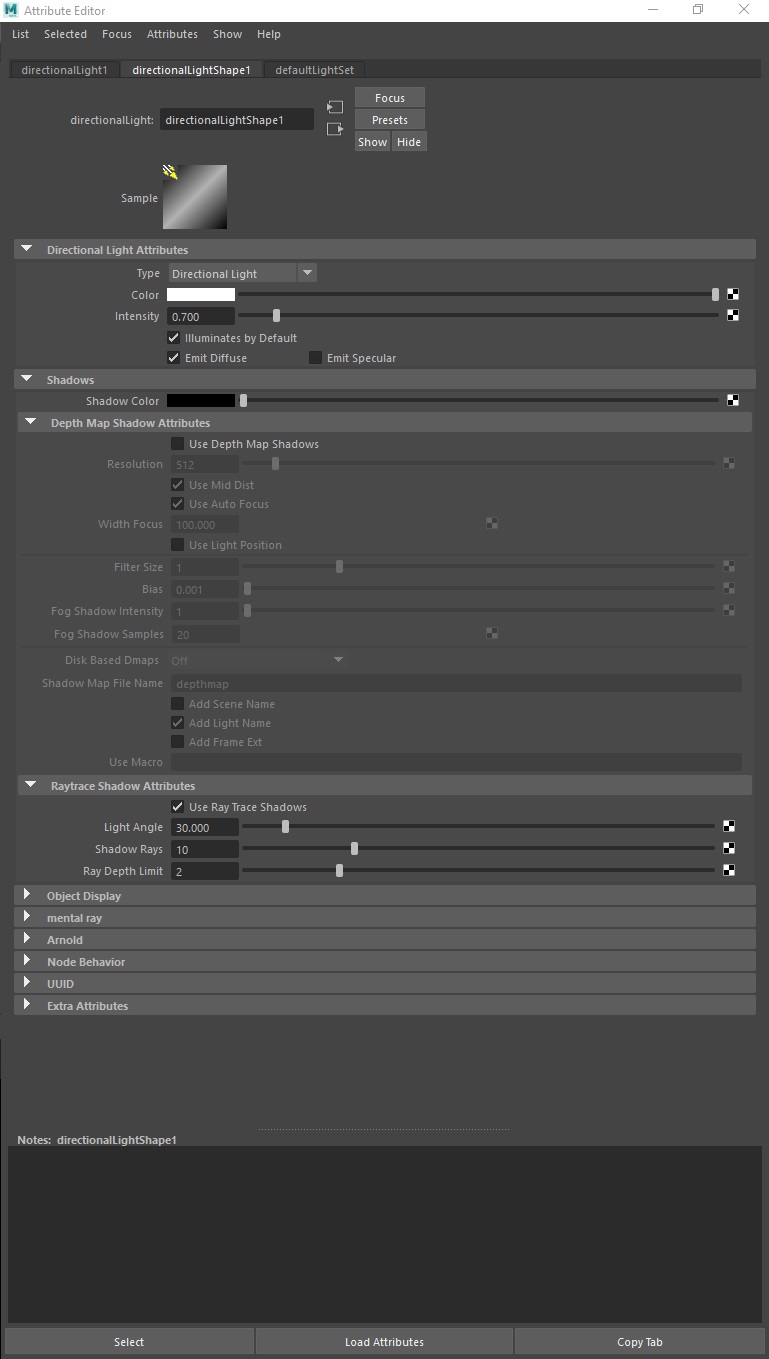This screenshot has height=1359, width=769.
Task: Click map button next to Ray Depth Limit
Action: 729,870
